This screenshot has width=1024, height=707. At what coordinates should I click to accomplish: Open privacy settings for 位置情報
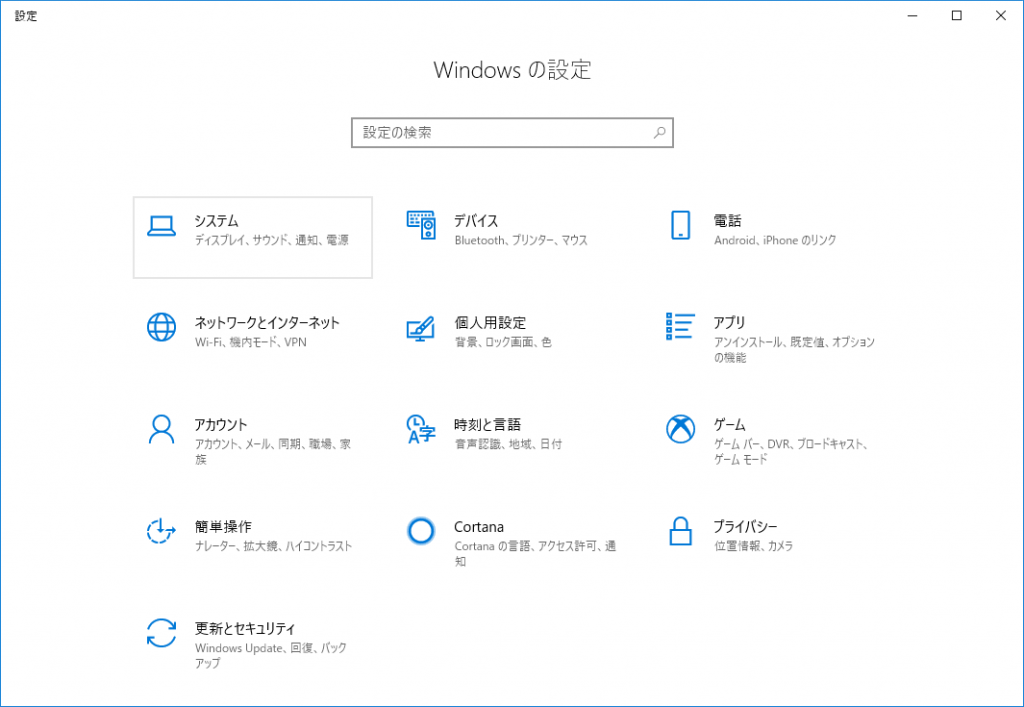point(738,546)
